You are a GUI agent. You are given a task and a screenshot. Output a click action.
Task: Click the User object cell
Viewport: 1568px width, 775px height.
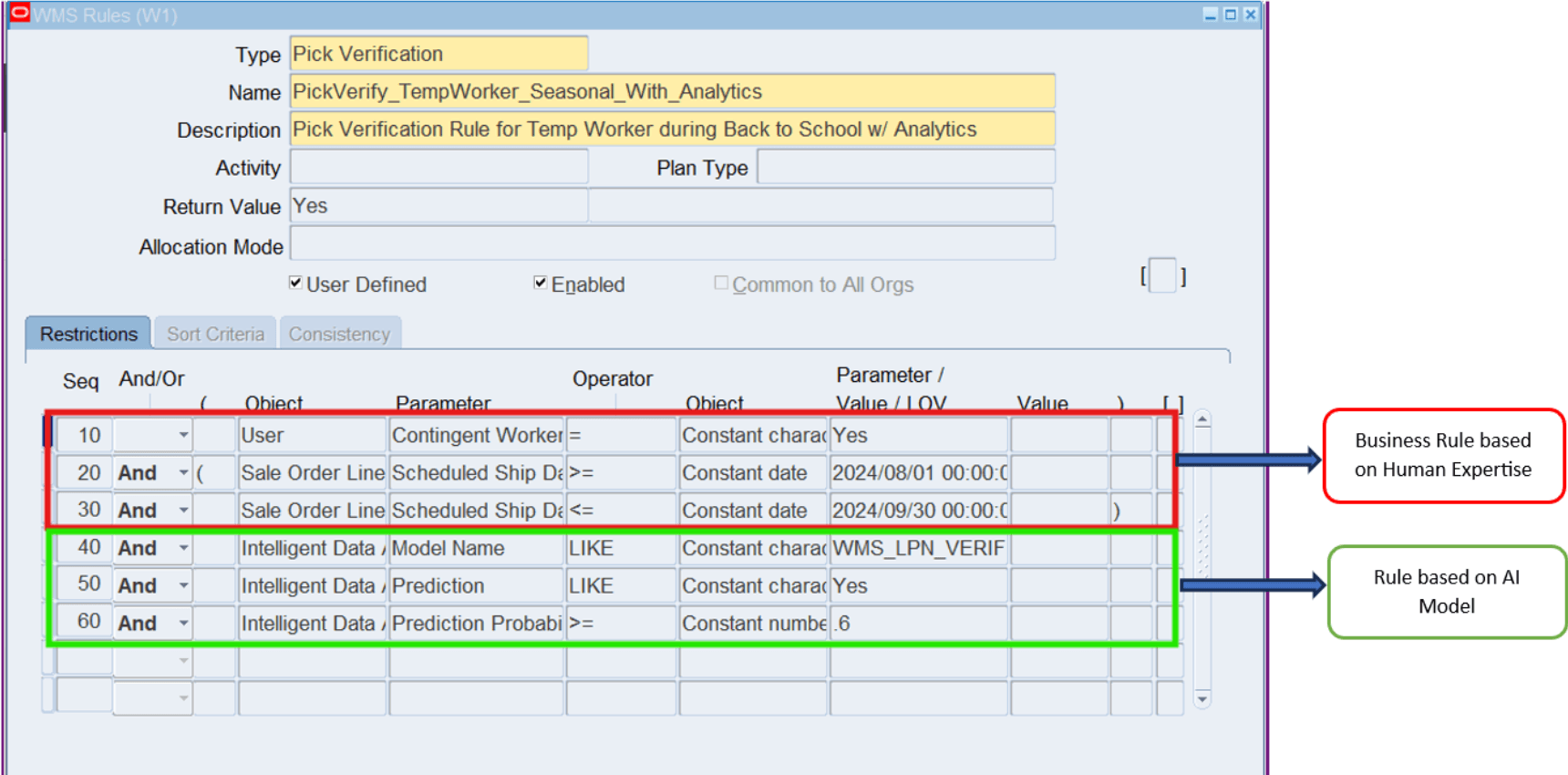pyautogui.click(x=312, y=435)
